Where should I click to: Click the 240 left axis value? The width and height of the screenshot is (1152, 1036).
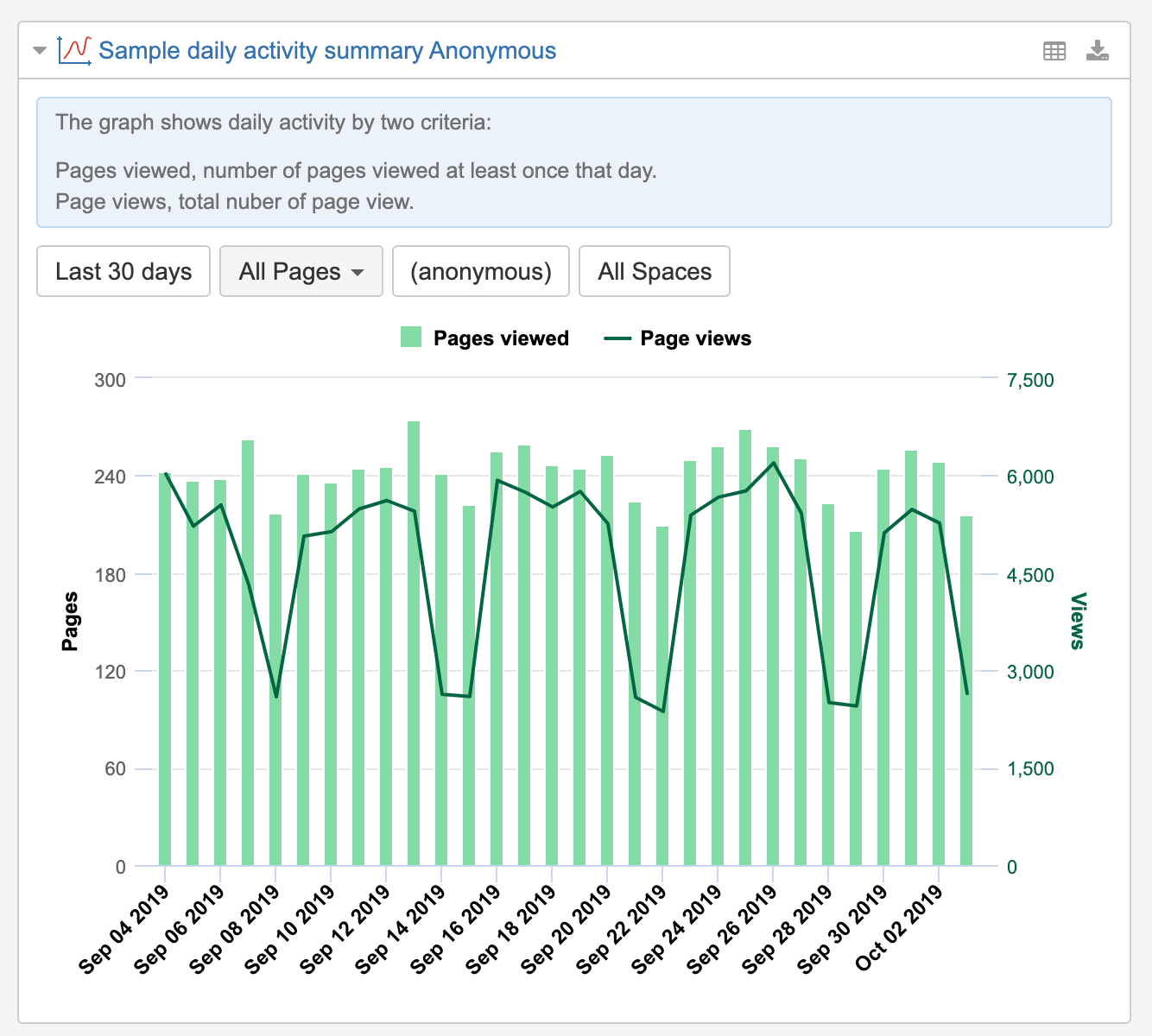pyautogui.click(x=110, y=477)
